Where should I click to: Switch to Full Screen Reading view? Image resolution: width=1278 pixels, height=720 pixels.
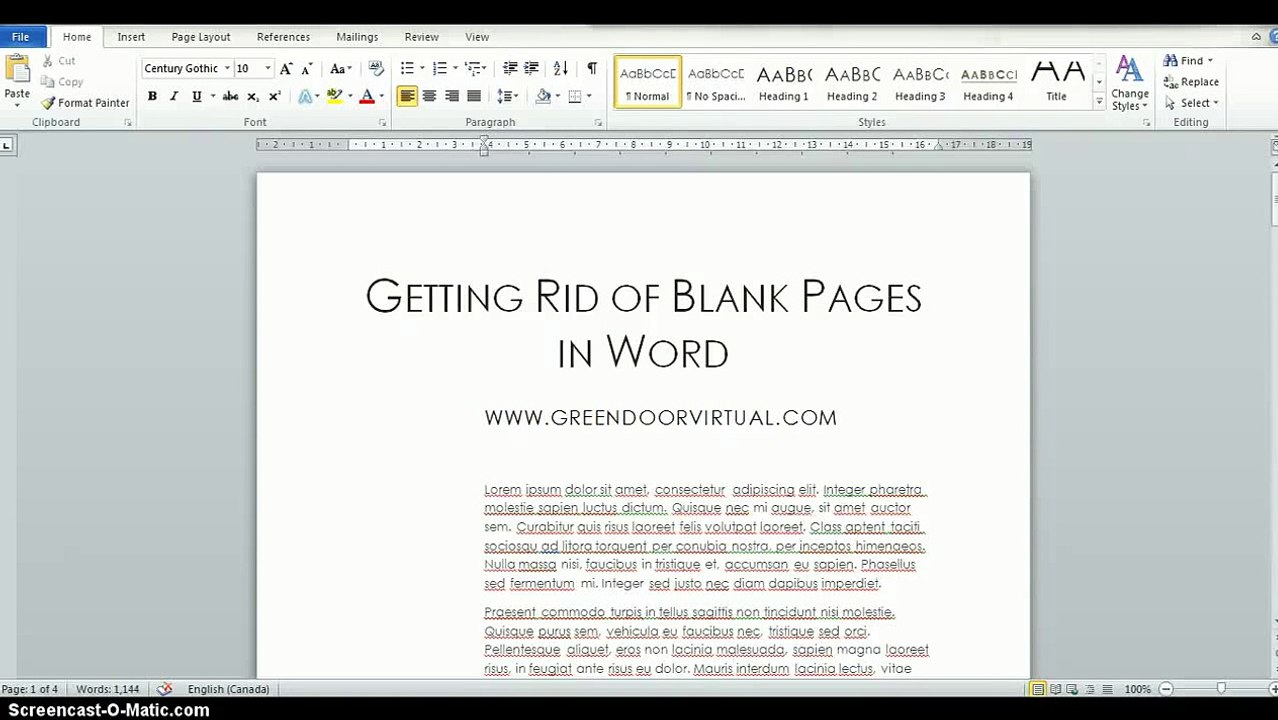pos(1055,689)
